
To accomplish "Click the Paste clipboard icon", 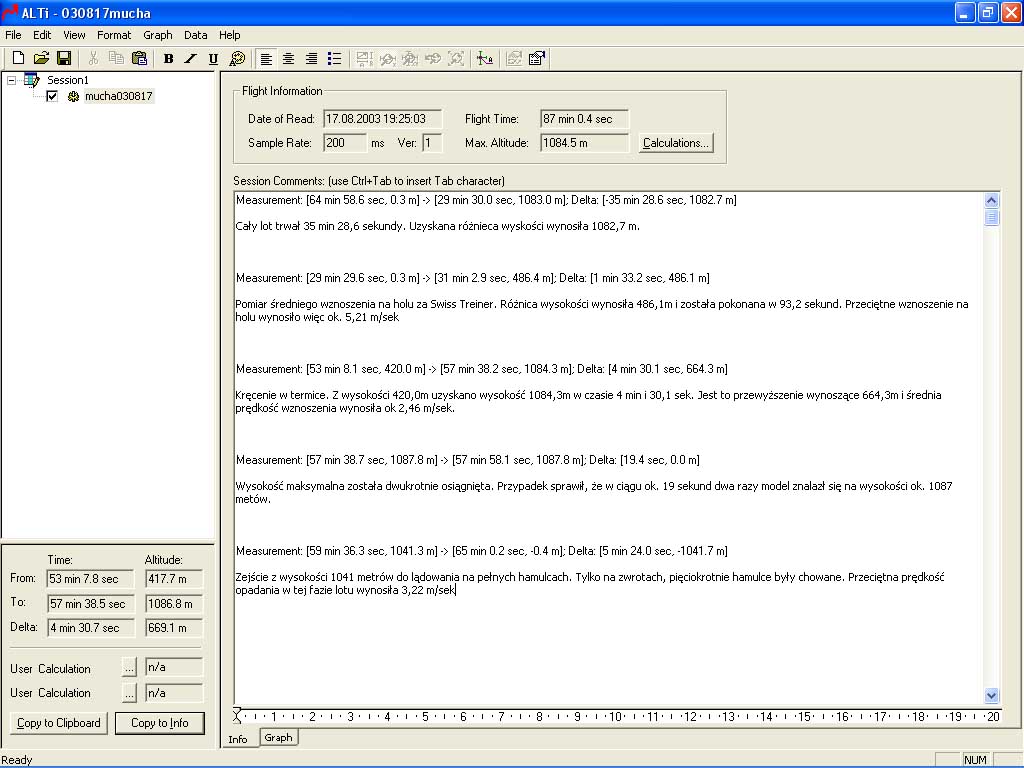I will click(x=138, y=59).
